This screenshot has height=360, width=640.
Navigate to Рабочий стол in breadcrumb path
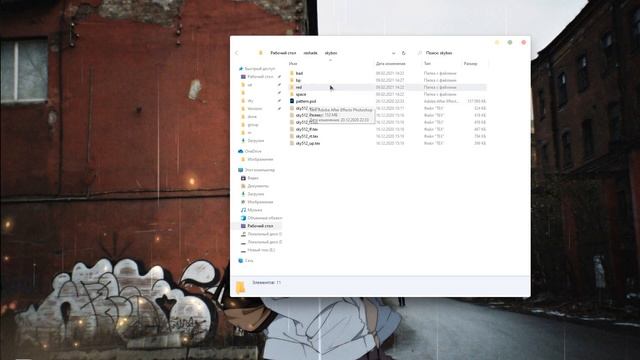pos(283,53)
